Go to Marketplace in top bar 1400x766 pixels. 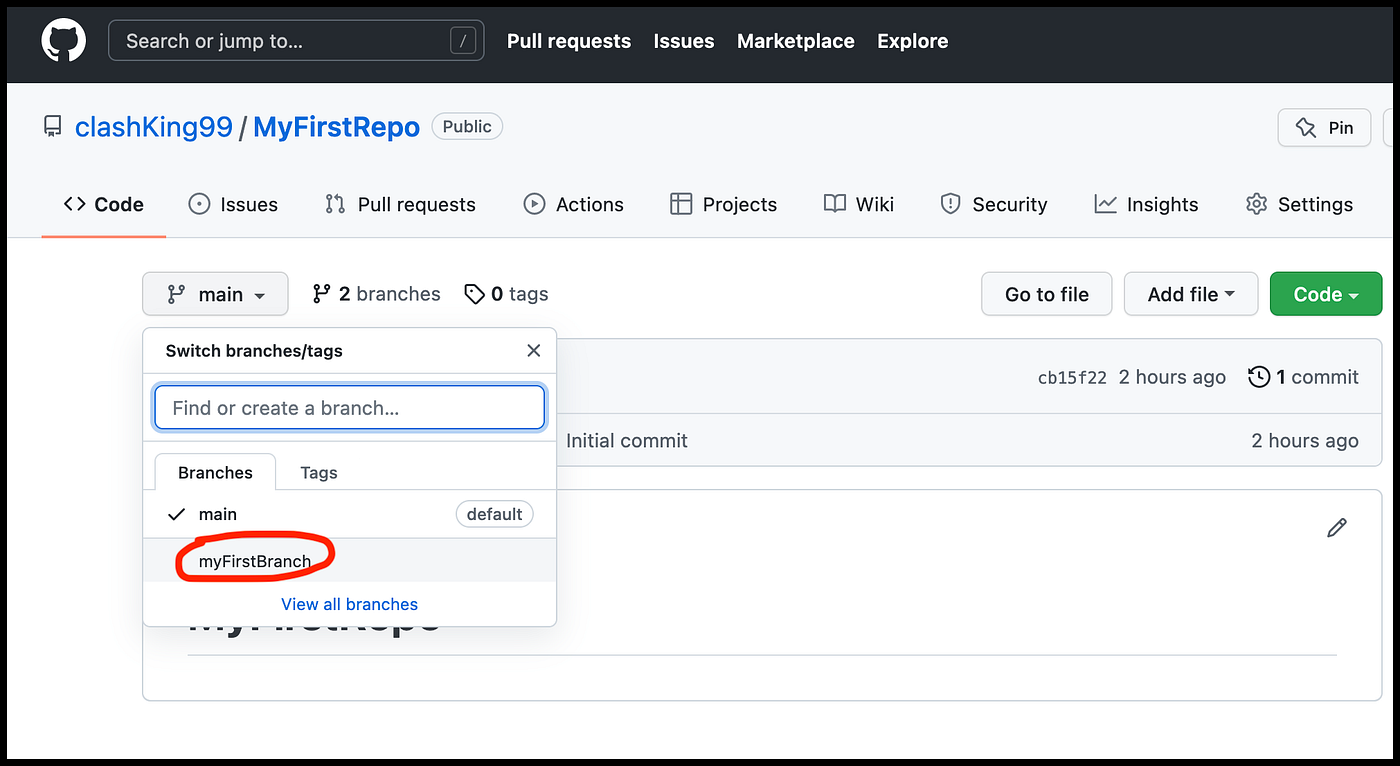pos(796,41)
